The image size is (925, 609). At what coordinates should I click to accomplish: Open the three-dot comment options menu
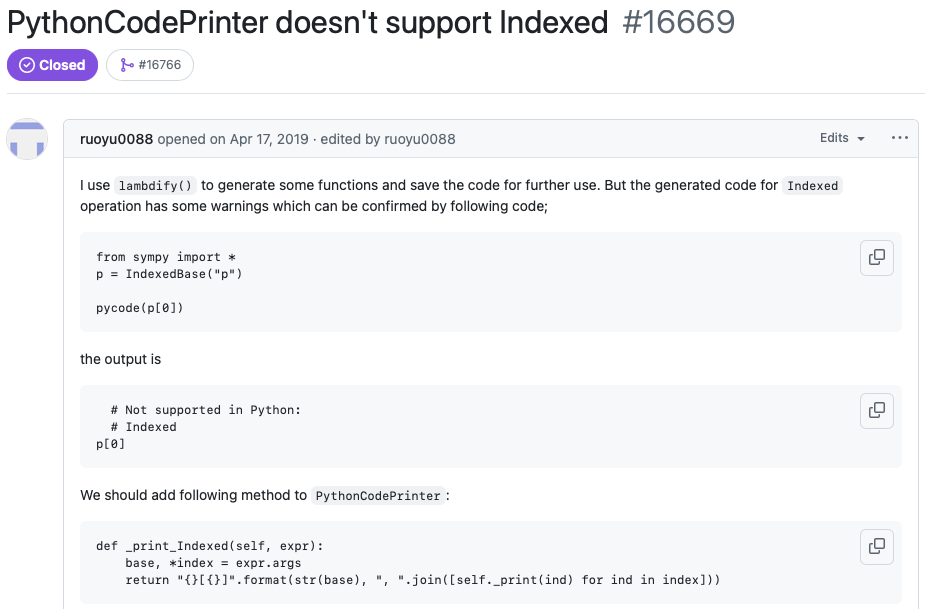[x=899, y=138]
